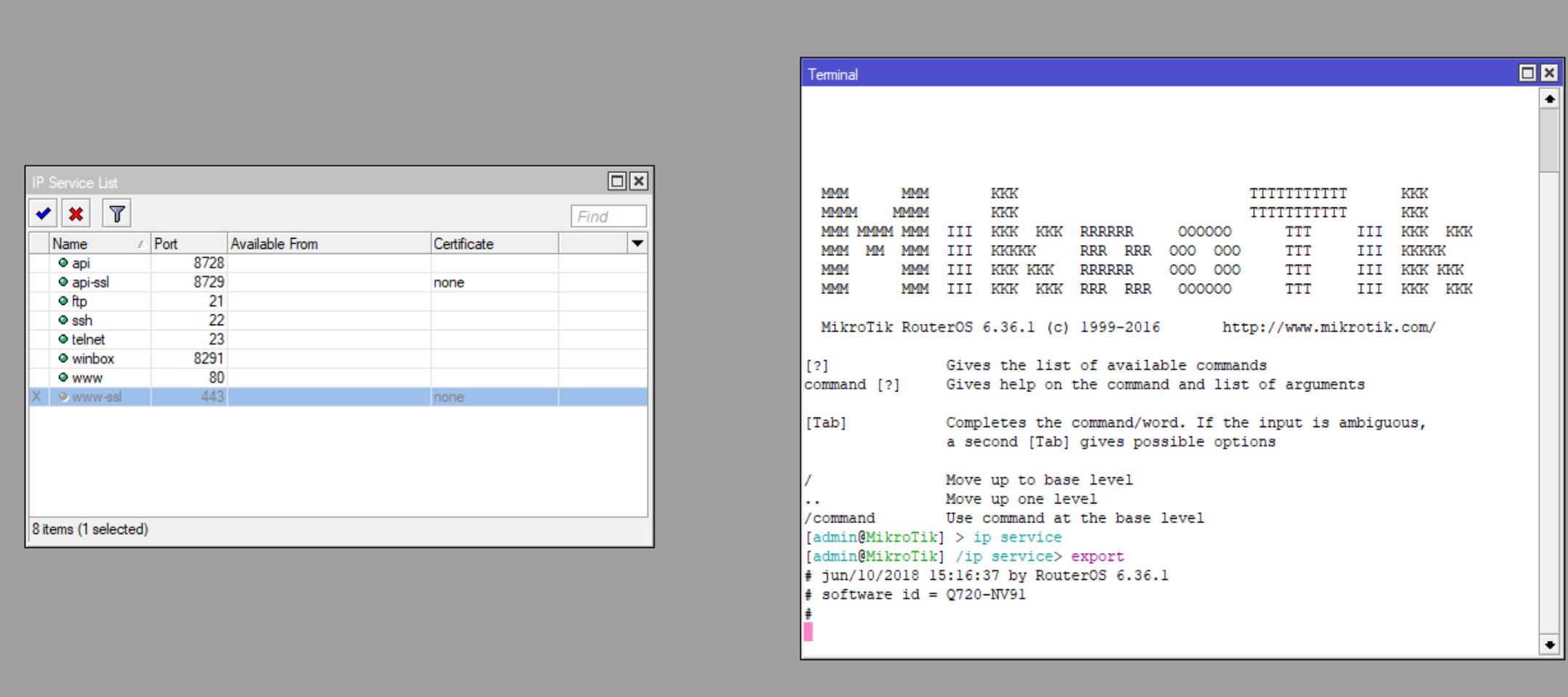Click port value 8729
This screenshot has width=1568, height=697.
click(x=209, y=282)
